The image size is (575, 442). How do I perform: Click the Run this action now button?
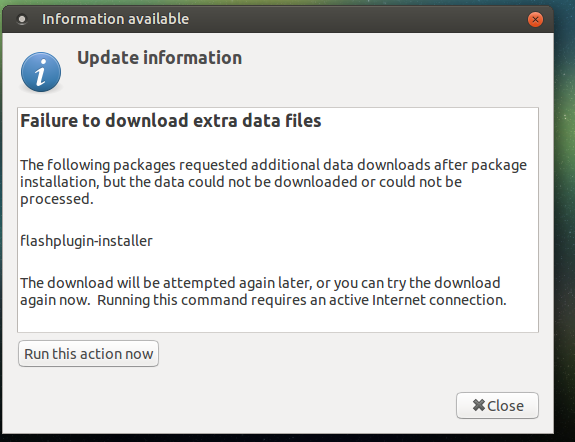pos(88,354)
